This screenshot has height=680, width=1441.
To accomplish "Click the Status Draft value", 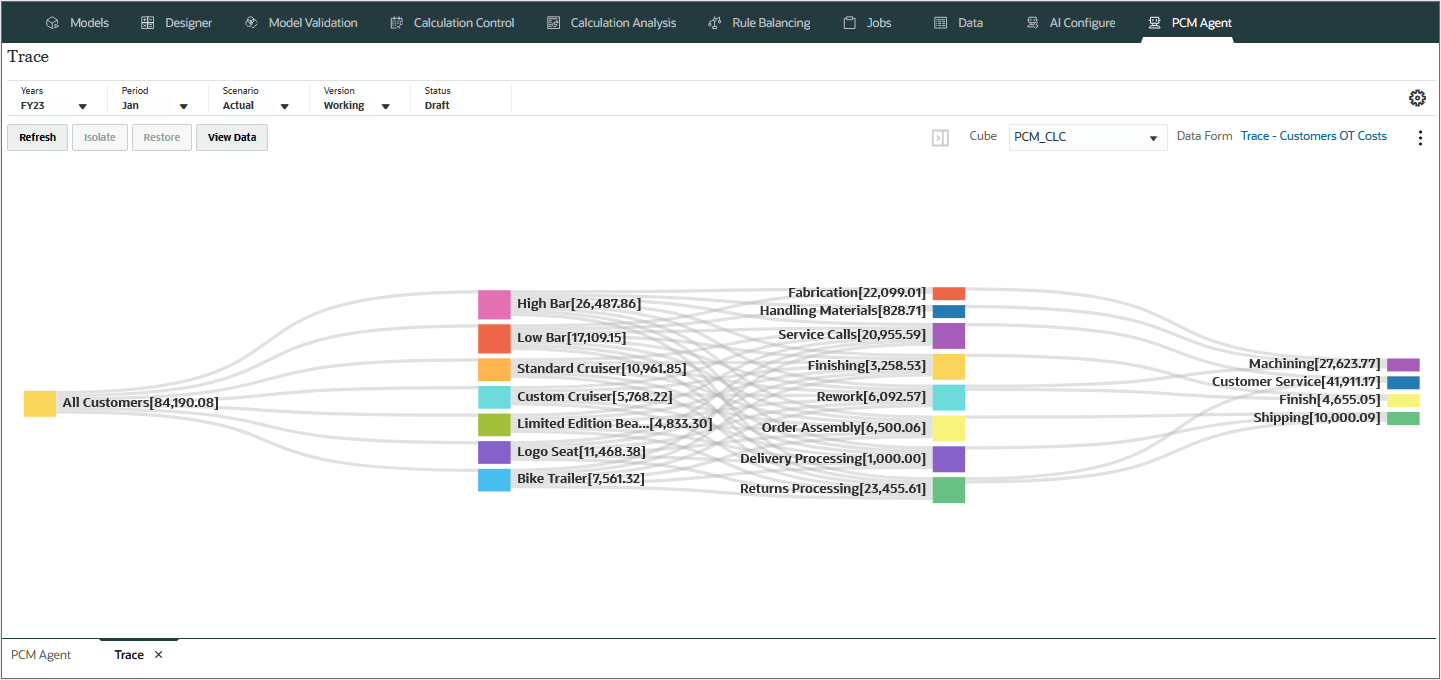I will pos(437,105).
